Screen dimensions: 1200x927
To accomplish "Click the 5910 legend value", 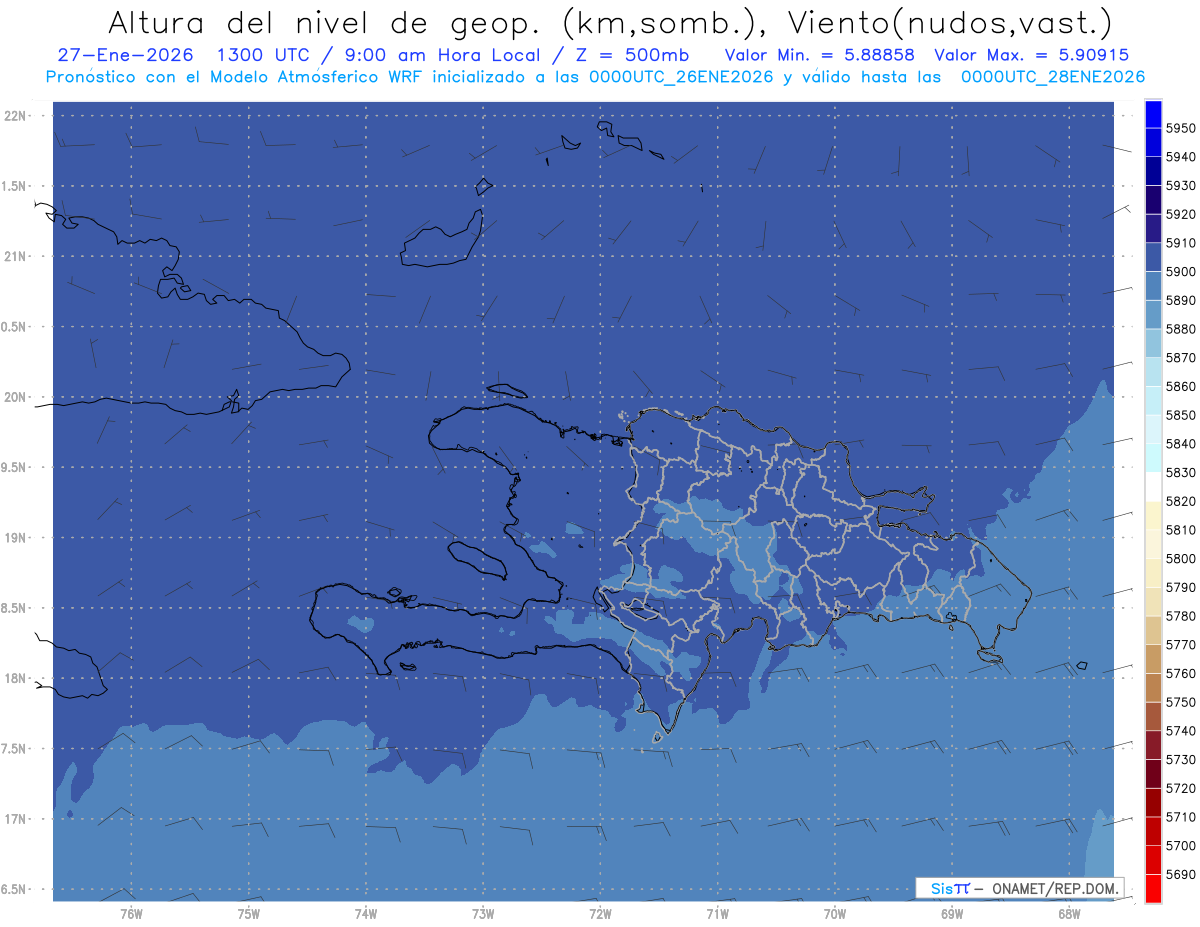I will [1180, 243].
